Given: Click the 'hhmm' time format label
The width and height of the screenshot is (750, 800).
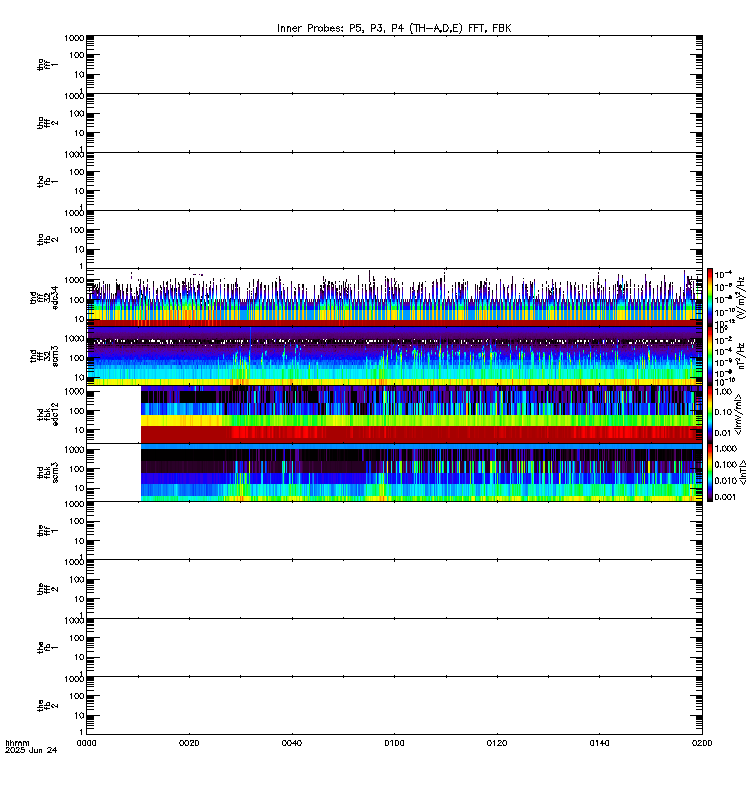Looking at the screenshot, I should [17, 743].
